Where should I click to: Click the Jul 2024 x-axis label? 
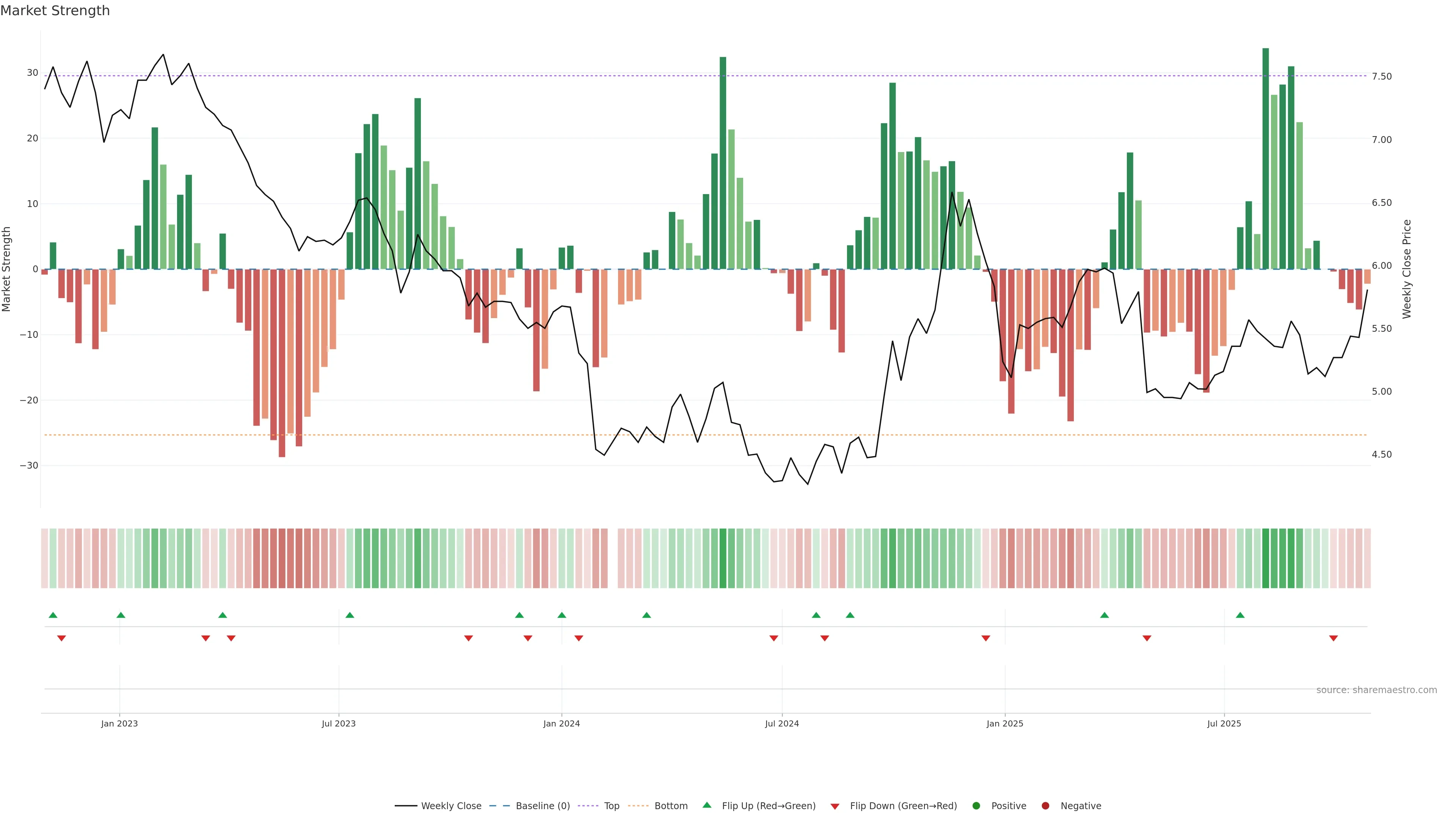[x=782, y=723]
